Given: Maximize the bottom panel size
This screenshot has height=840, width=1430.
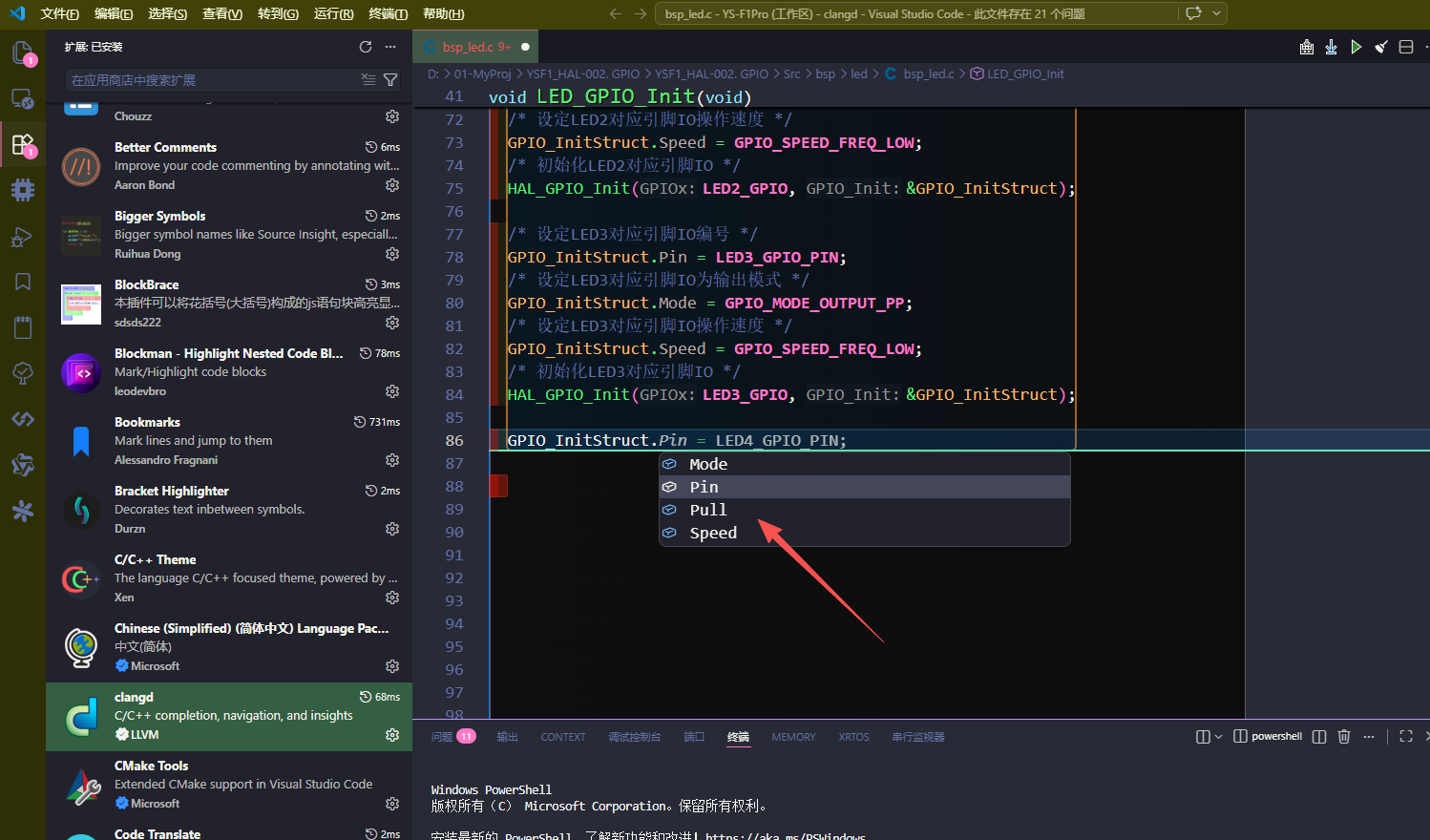Looking at the screenshot, I should coord(1405,737).
